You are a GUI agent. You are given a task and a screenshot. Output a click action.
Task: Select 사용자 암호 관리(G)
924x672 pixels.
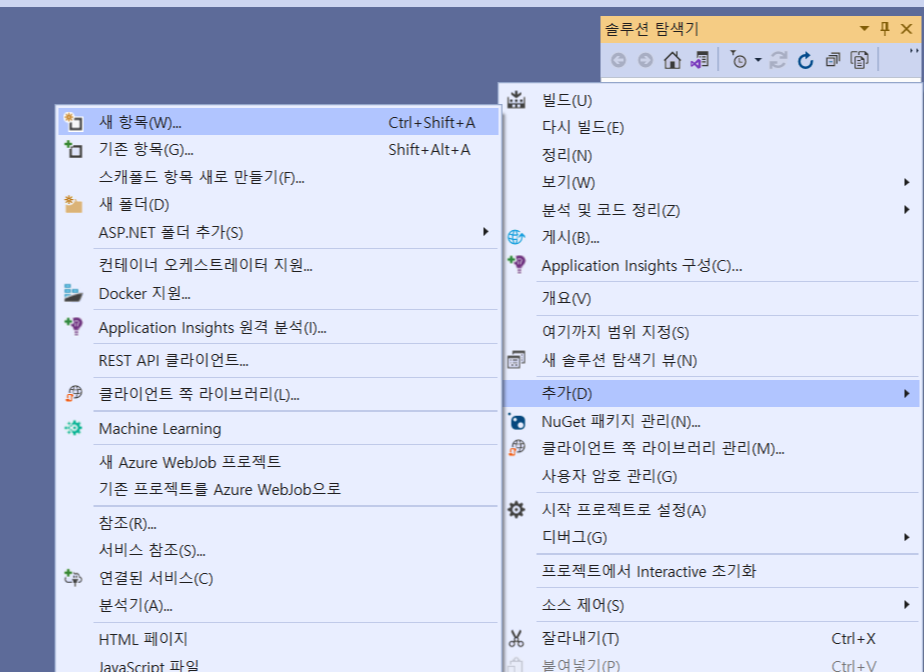pos(711,476)
